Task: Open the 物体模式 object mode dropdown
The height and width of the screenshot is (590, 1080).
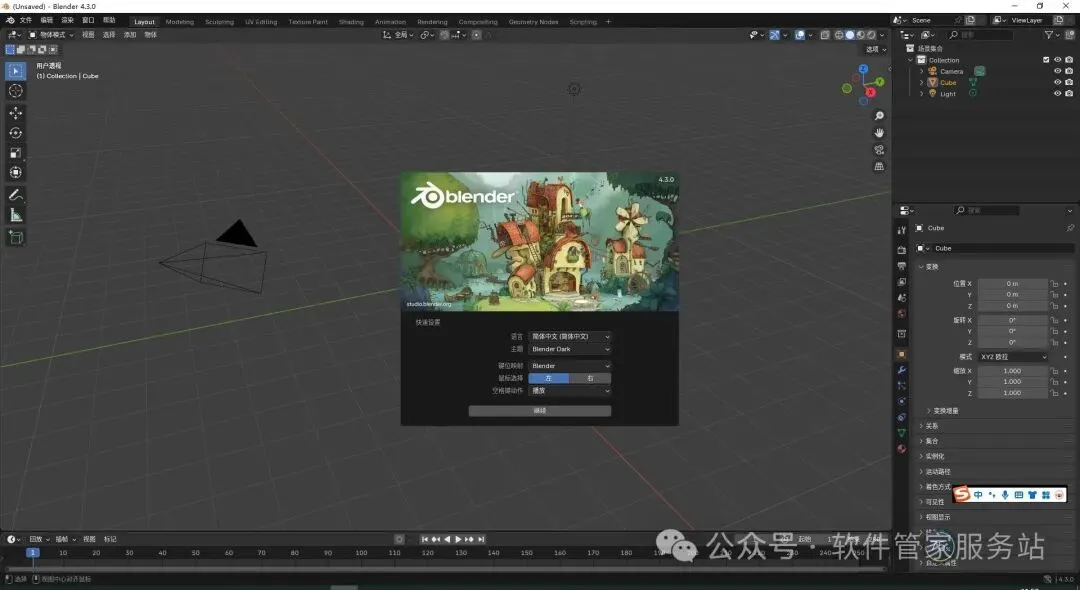Action: [x=51, y=34]
